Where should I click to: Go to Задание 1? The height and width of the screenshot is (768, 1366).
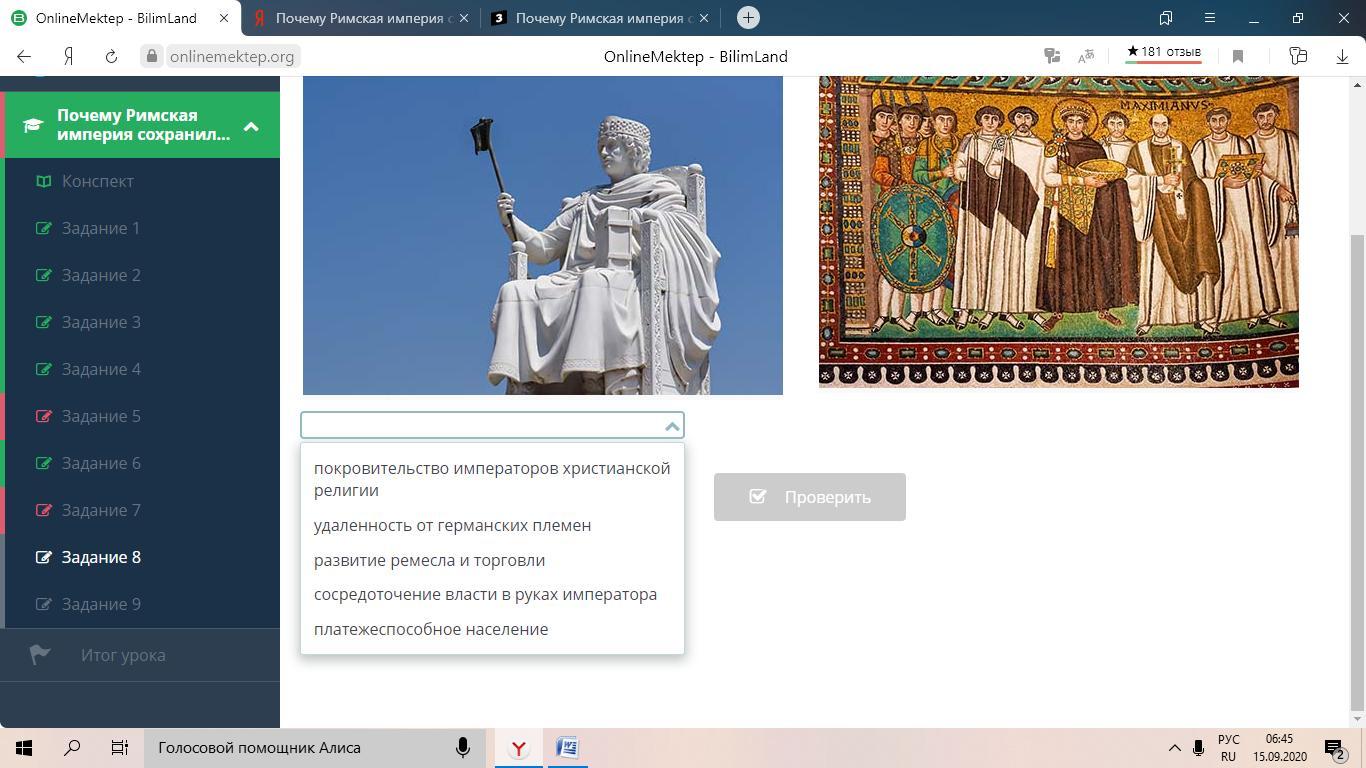101,228
